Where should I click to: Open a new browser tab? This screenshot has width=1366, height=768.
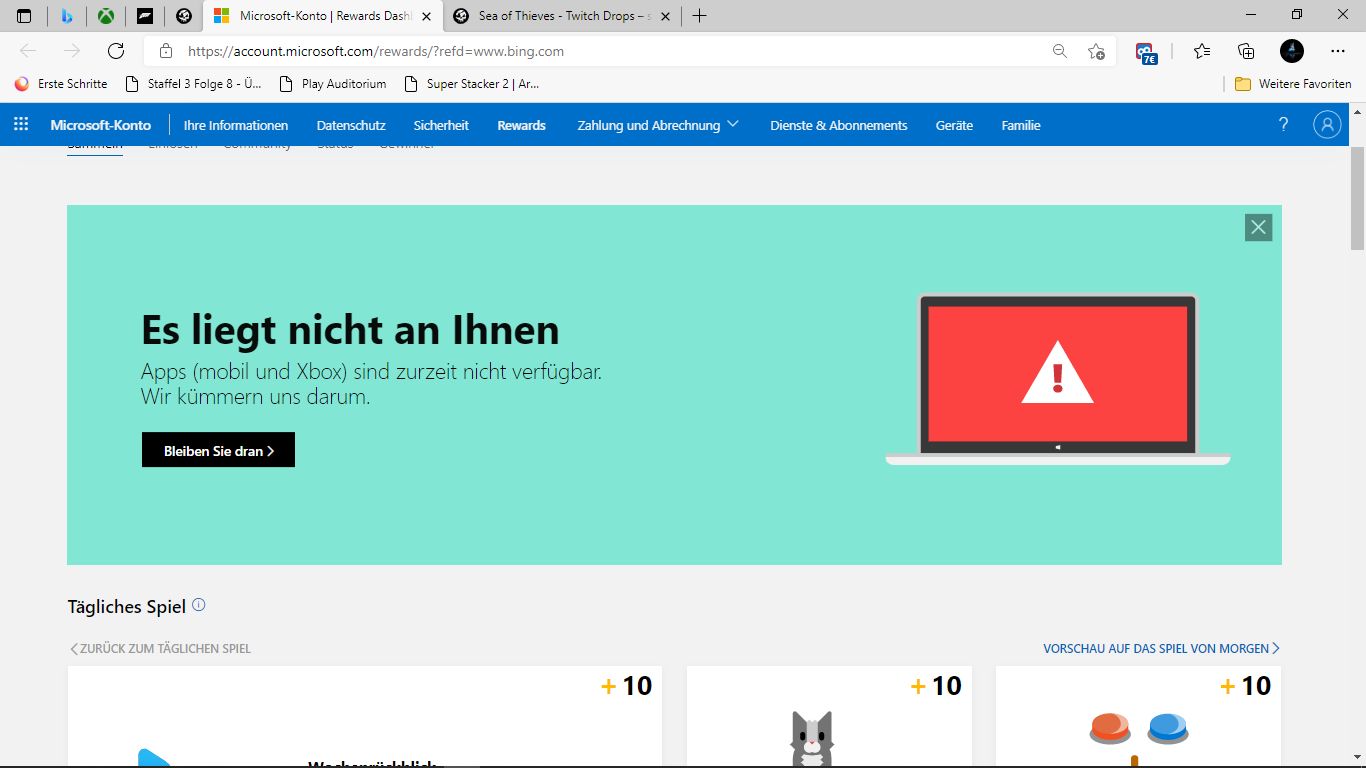(699, 16)
